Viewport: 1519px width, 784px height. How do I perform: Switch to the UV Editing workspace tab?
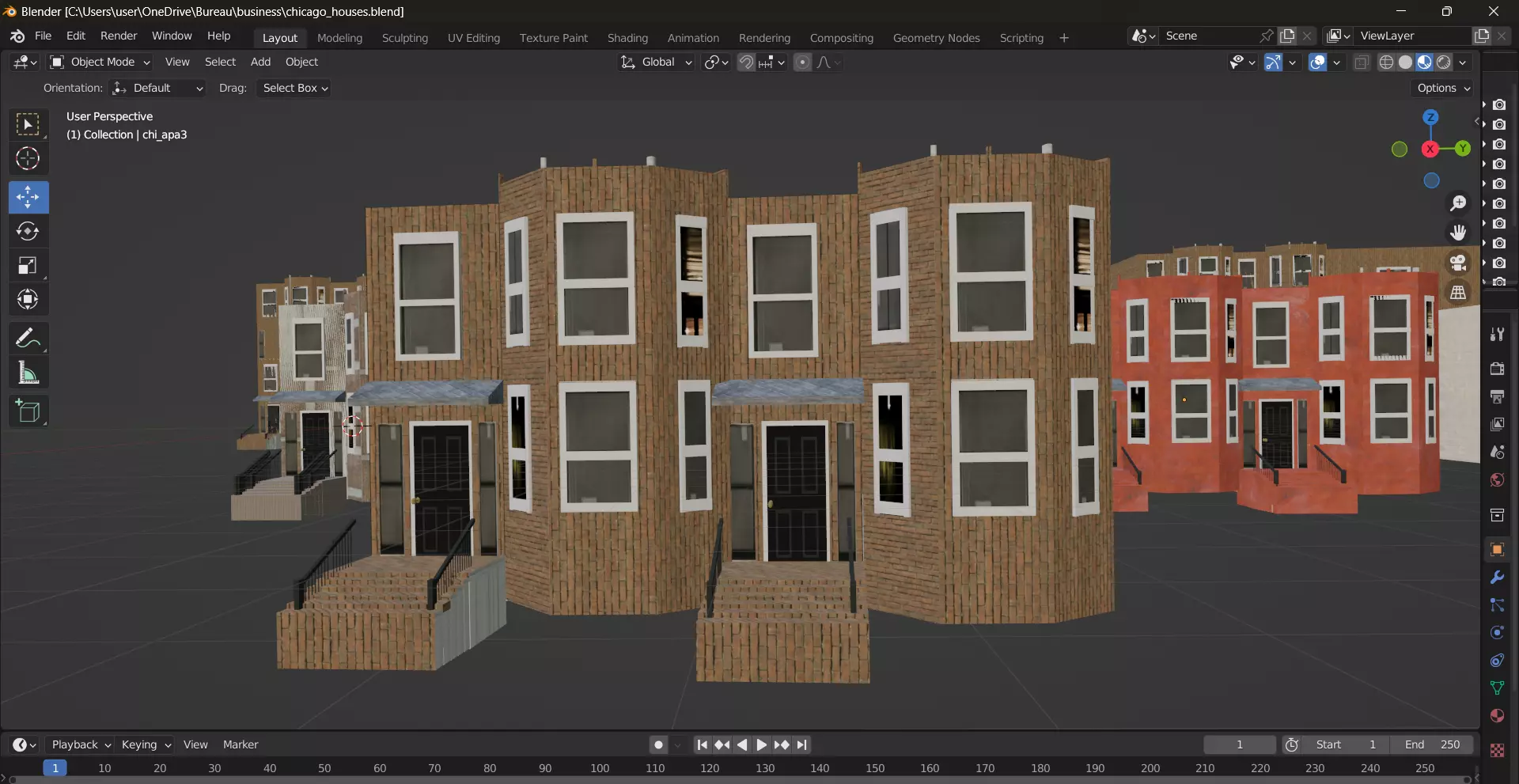(473, 38)
